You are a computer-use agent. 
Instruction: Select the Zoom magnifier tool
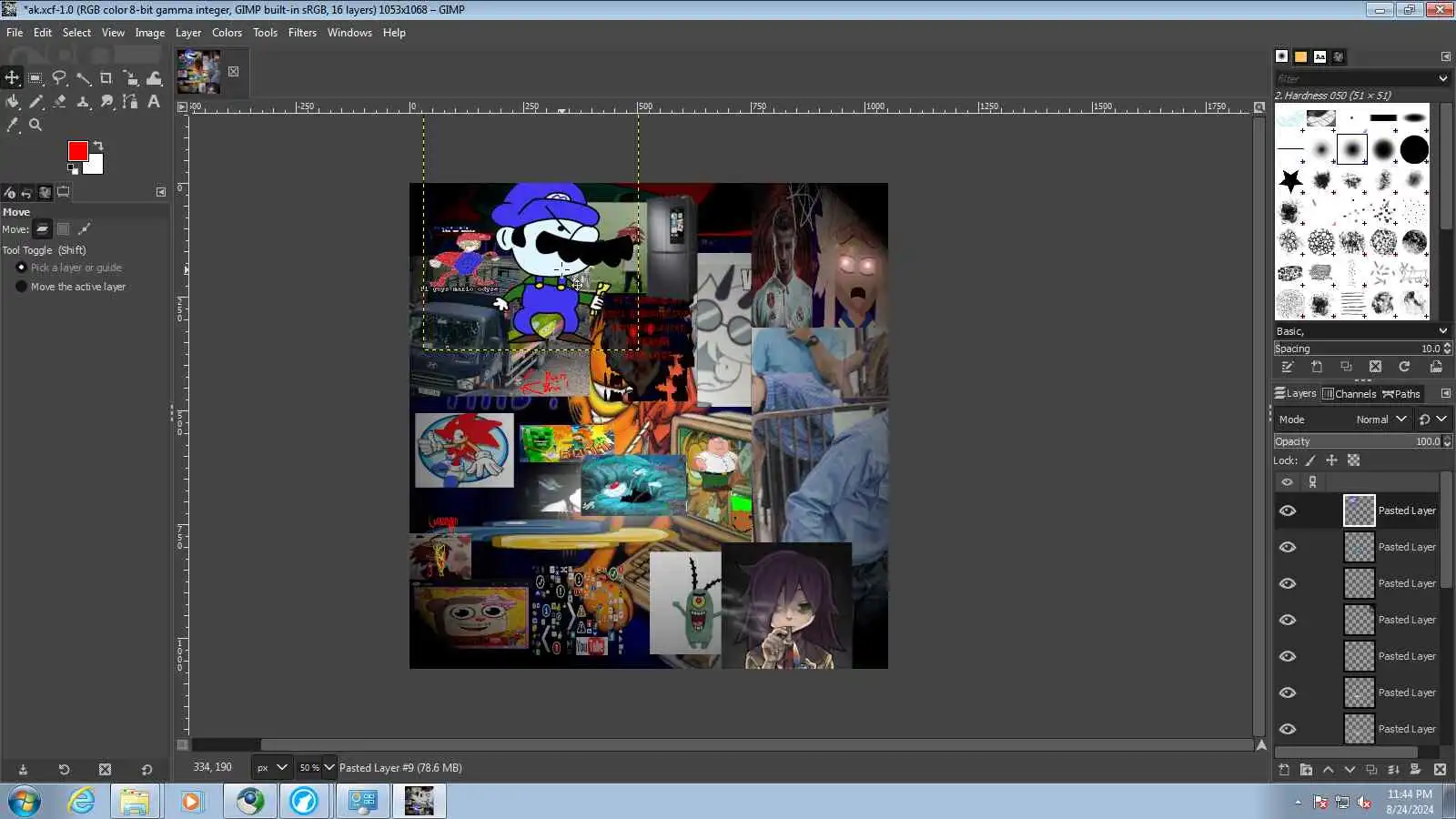[x=35, y=126]
